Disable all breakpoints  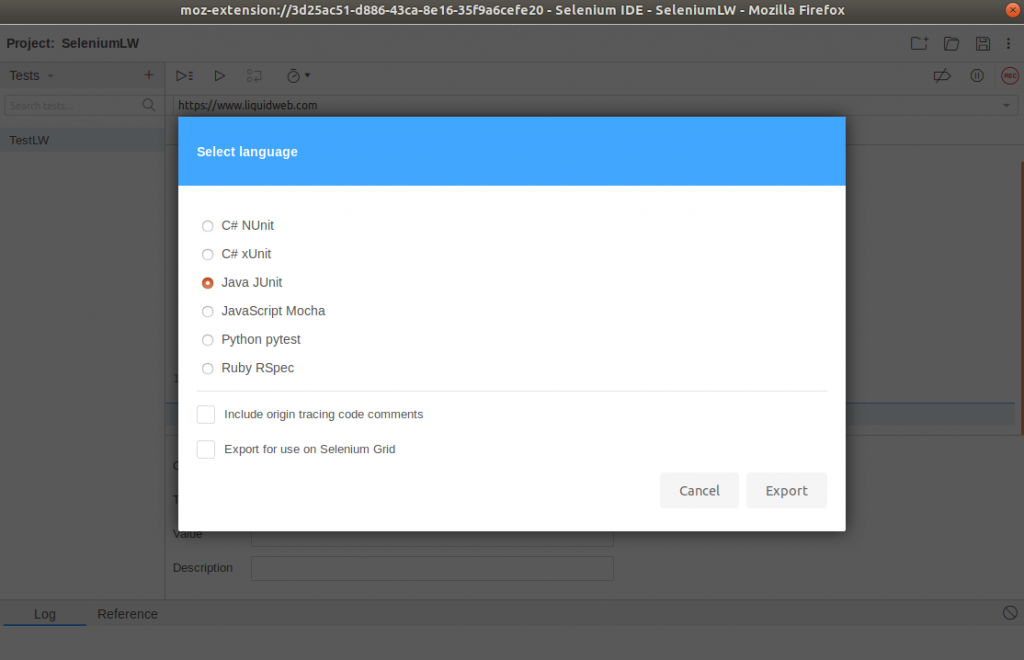pos(941,75)
